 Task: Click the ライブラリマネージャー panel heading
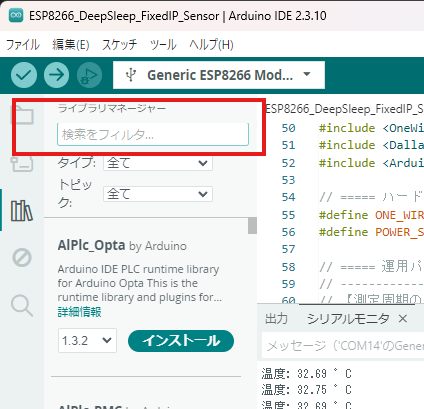coord(112,108)
